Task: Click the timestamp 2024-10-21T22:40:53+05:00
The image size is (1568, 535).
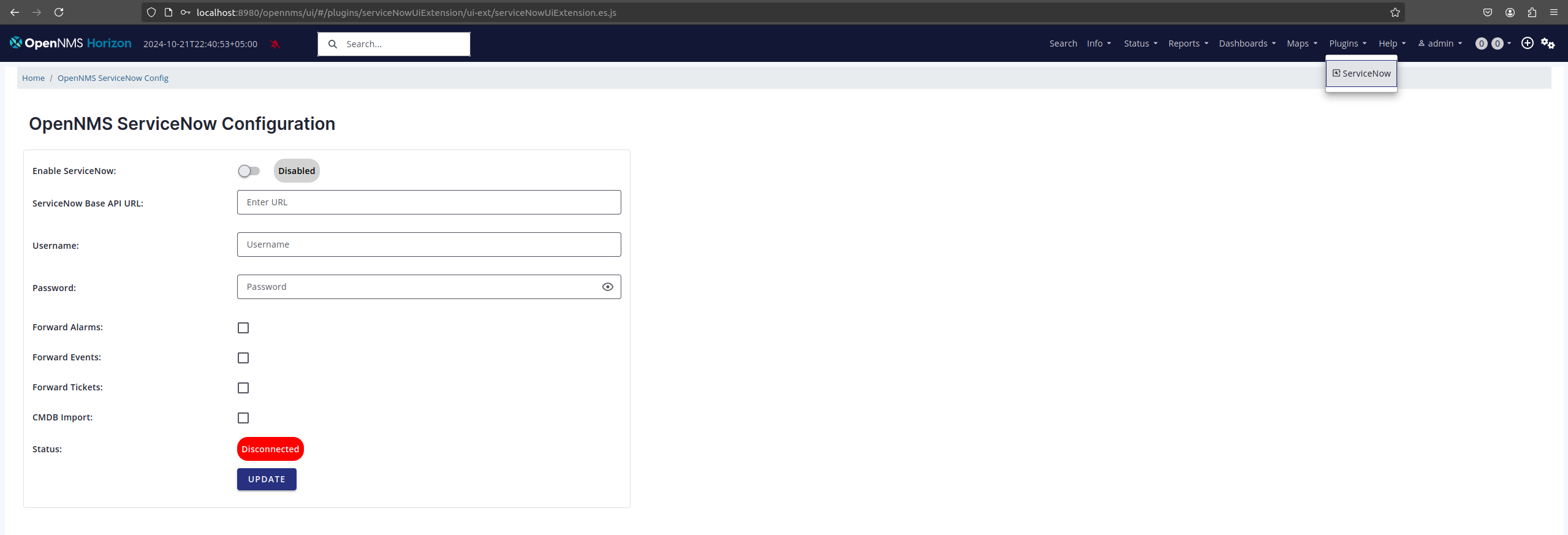Action: tap(200, 44)
